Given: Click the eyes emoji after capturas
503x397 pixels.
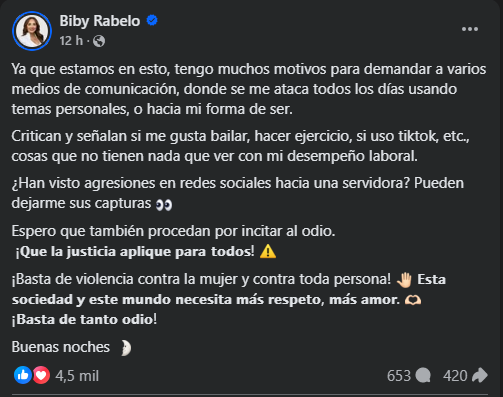Looking at the screenshot, I should point(164,205).
